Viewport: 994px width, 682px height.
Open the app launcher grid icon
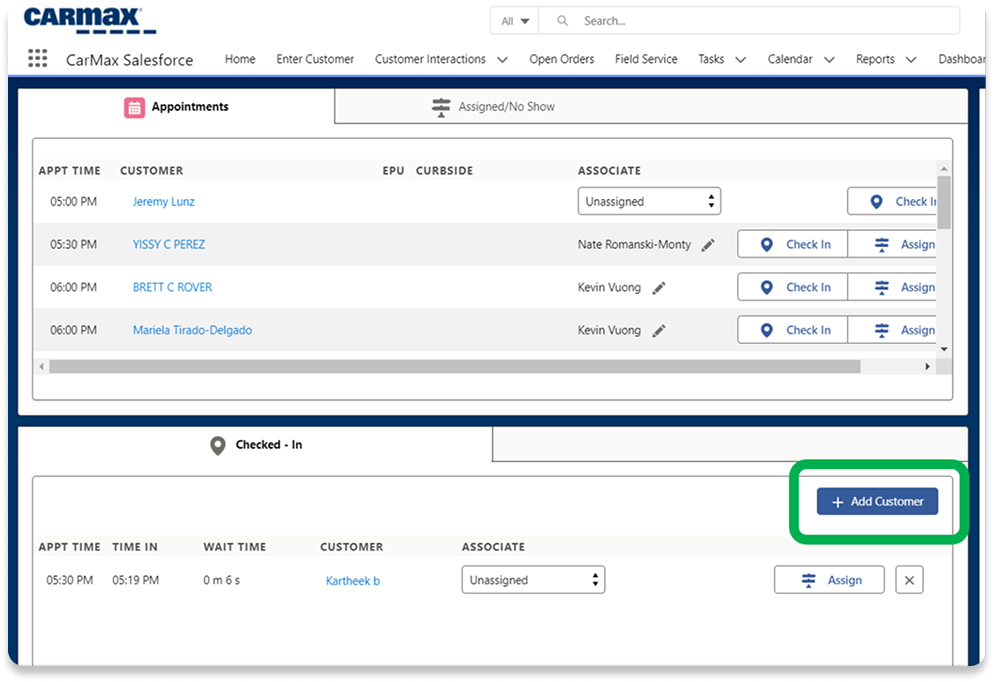pyautogui.click(x=37, y=58)
